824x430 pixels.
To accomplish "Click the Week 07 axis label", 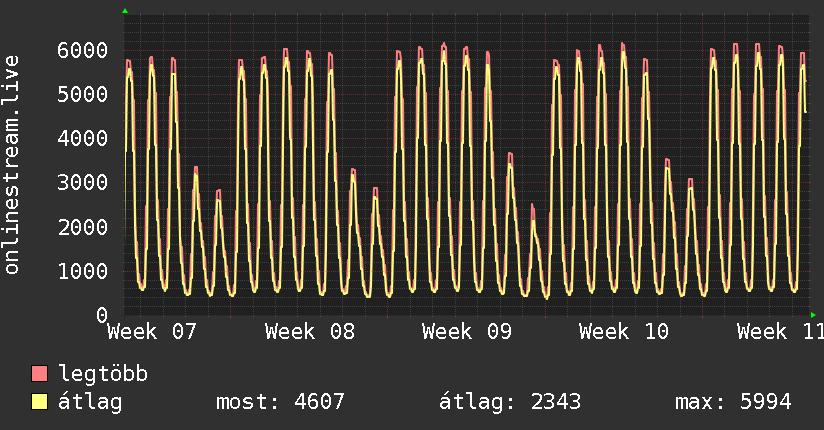I will (x=152, y=332).
